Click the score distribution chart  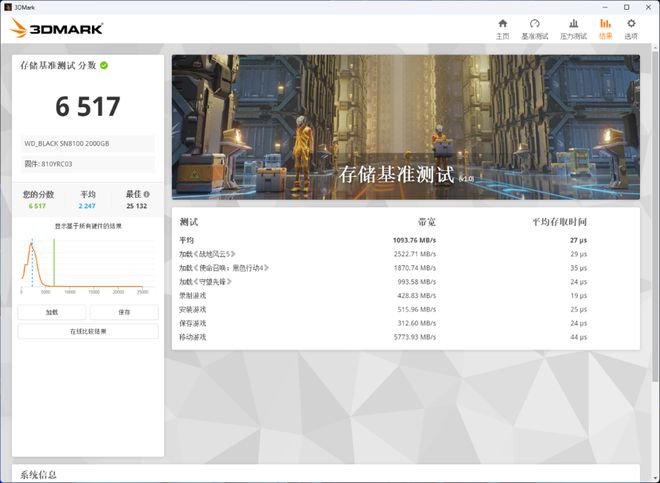(88, 265)
